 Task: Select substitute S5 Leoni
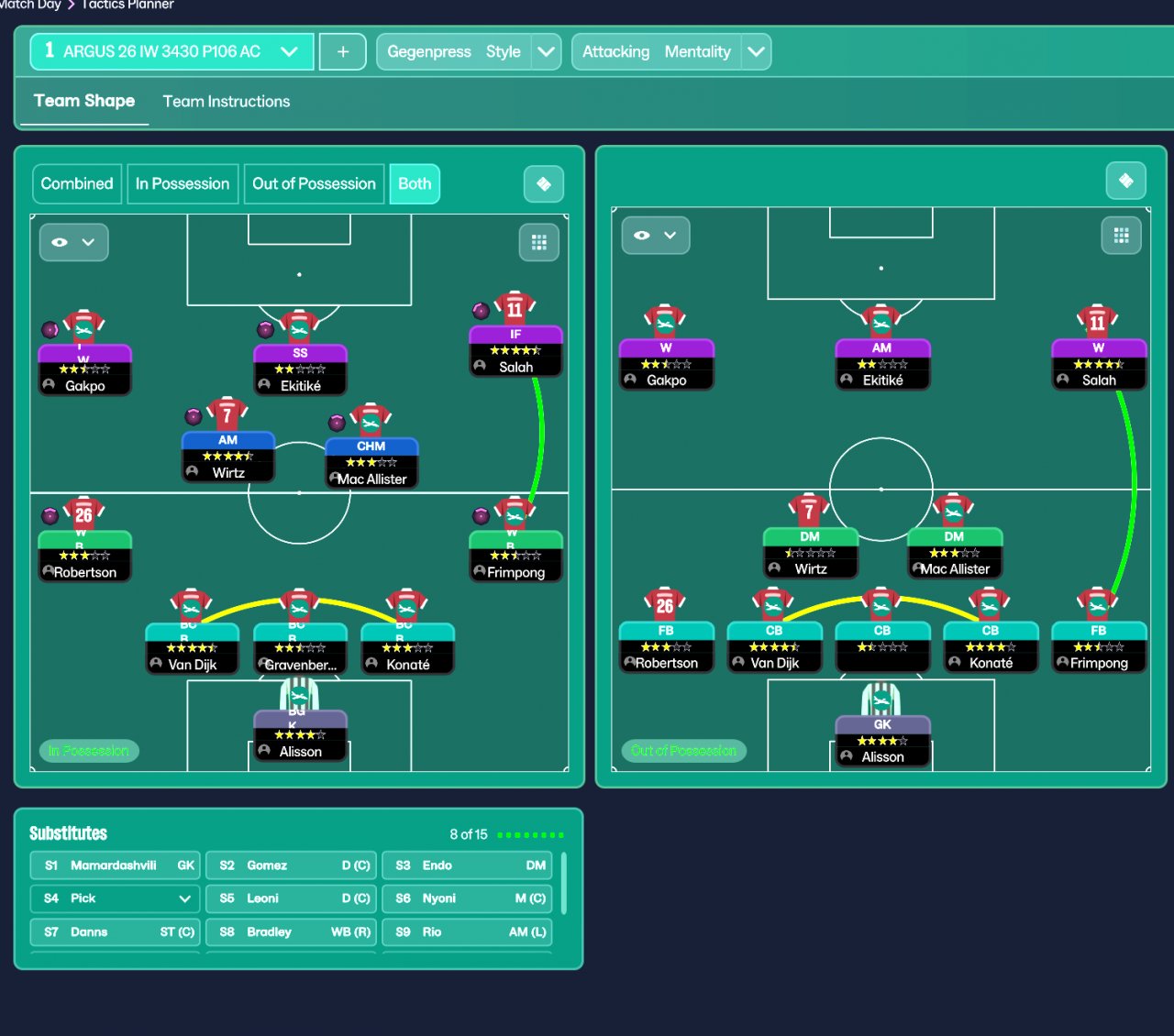tap(292, 898)
